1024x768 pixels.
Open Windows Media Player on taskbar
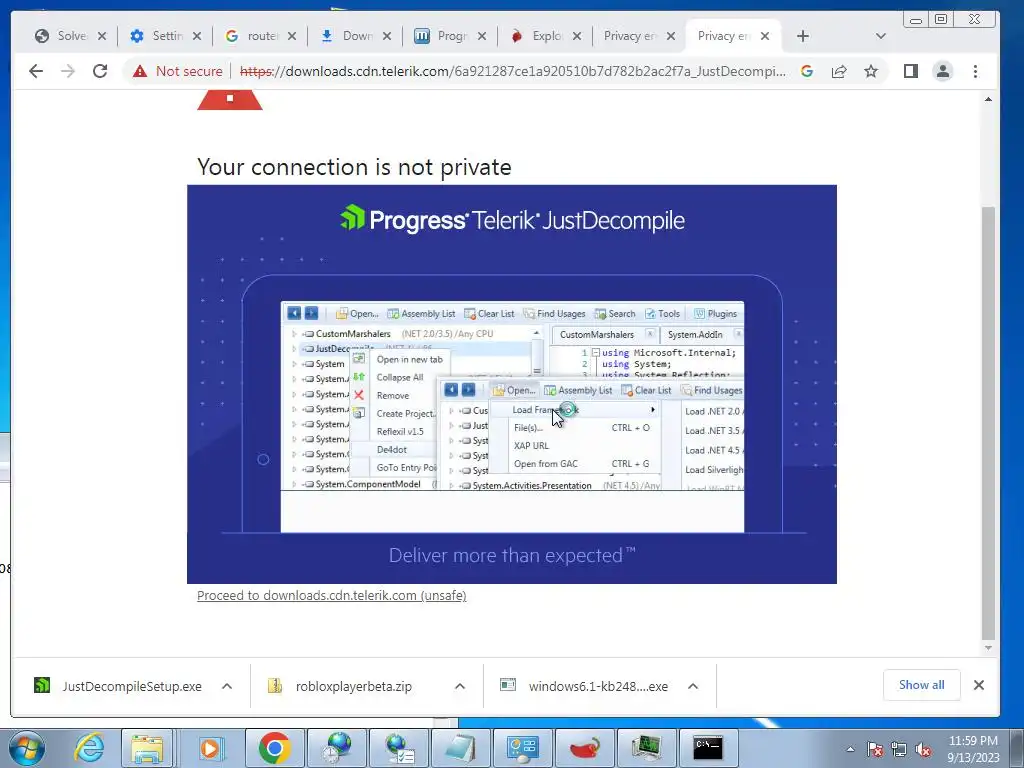pos(210,748)
